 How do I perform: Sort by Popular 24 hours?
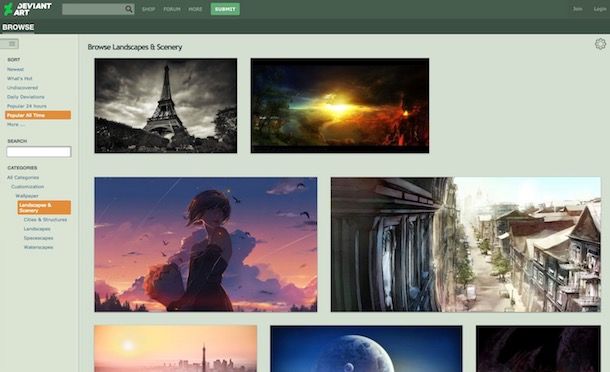pos(26,106)
